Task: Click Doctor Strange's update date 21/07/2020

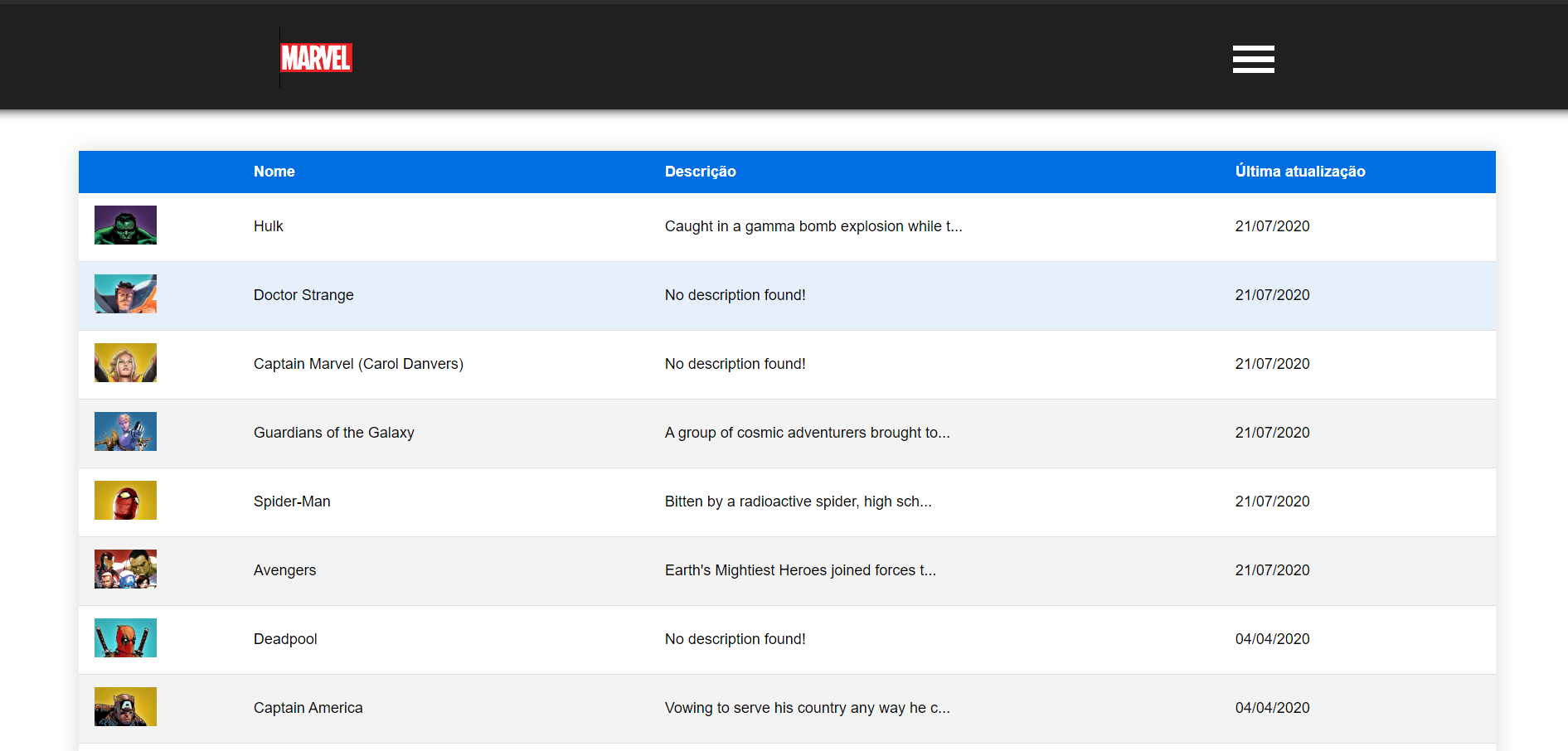Action: [x=1273, y=295]
